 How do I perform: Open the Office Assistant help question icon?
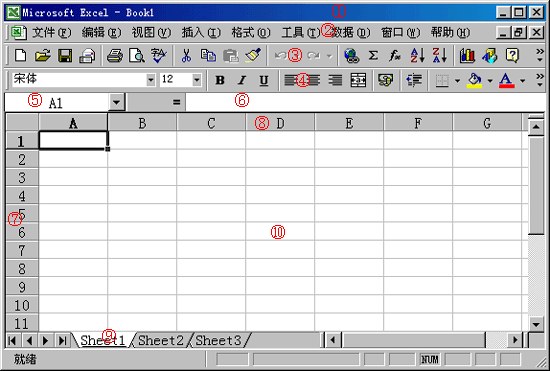(512, 55)
